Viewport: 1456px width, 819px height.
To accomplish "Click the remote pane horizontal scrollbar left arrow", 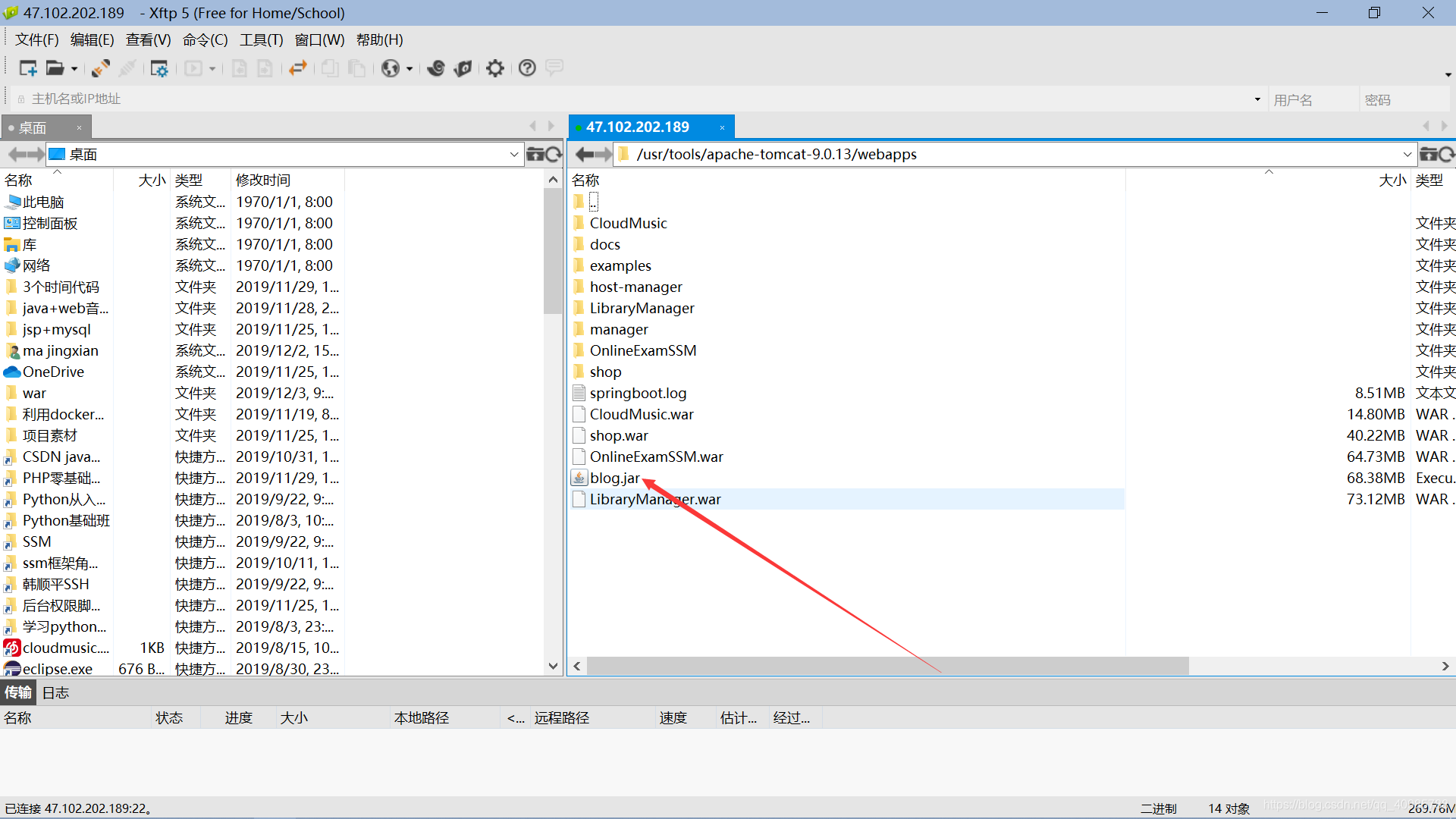I will coord(577,666).
